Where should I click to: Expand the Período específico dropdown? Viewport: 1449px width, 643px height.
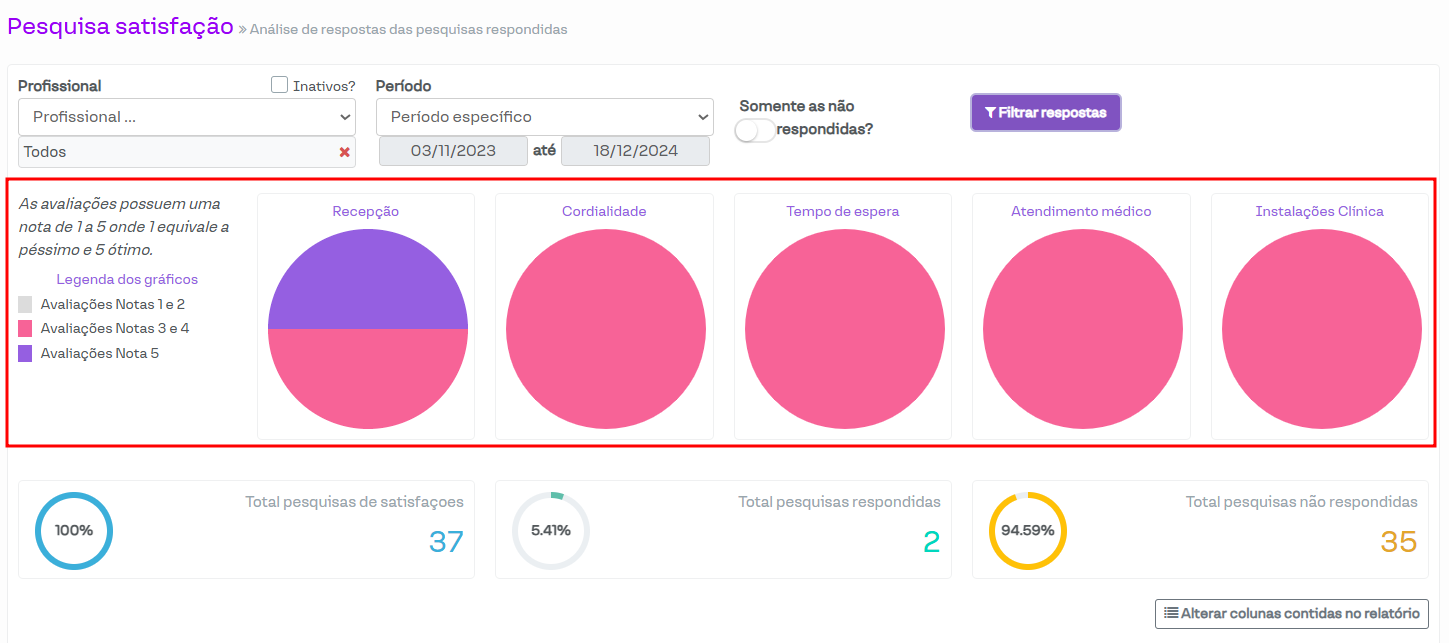point(544,117)
